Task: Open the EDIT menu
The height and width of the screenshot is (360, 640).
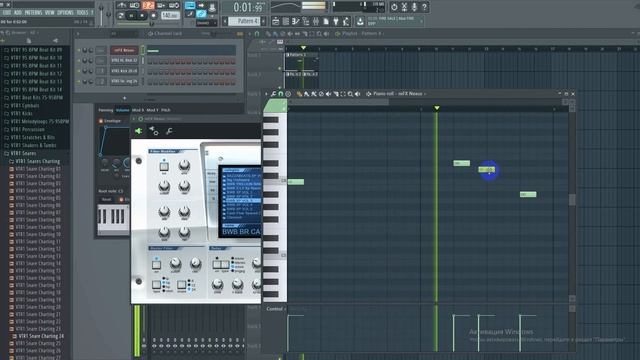Action: [7, 13]
